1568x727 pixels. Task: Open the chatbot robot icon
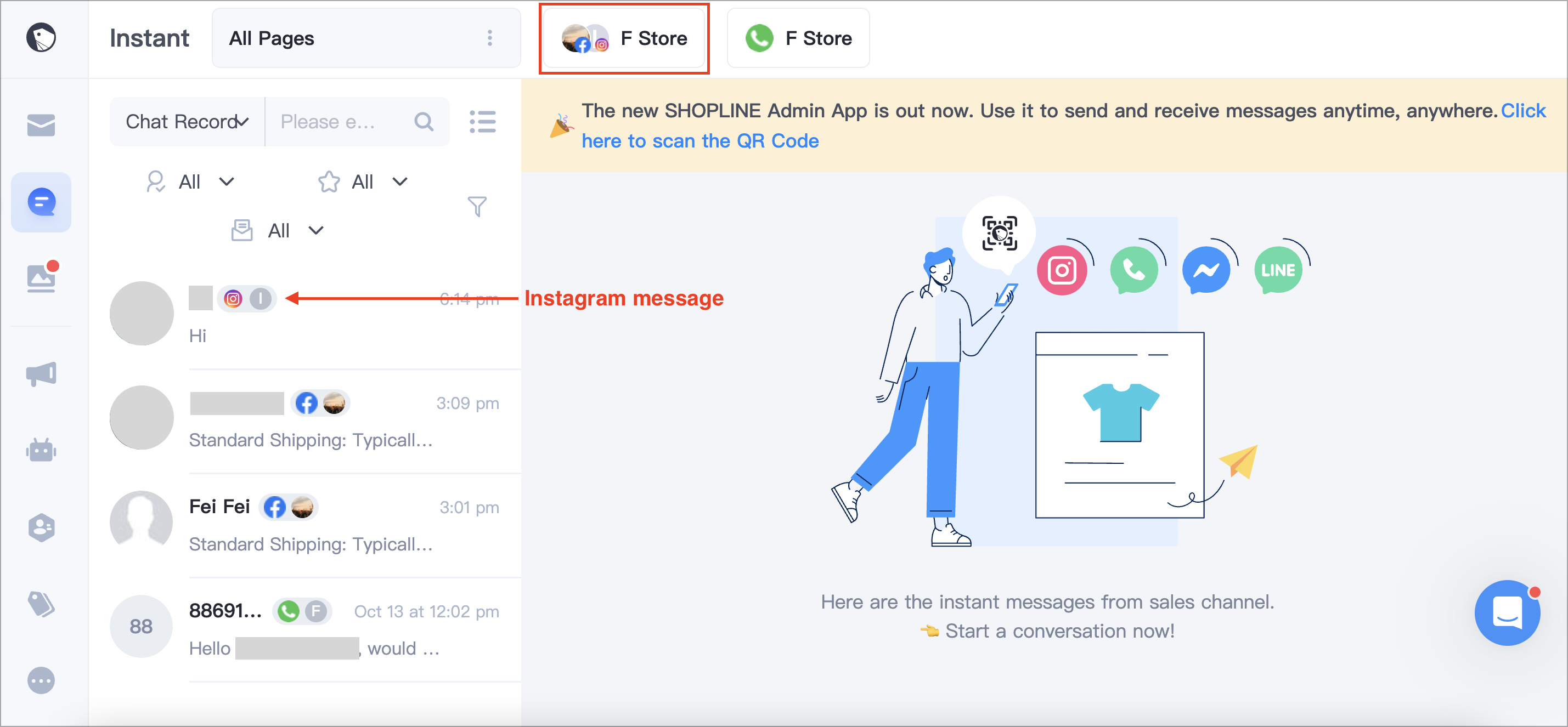point(41,450)
